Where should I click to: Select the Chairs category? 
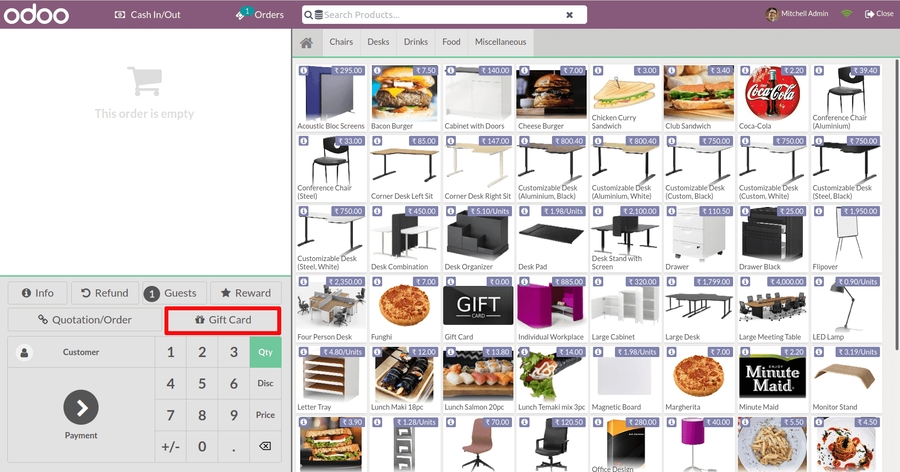pos(341,42)
